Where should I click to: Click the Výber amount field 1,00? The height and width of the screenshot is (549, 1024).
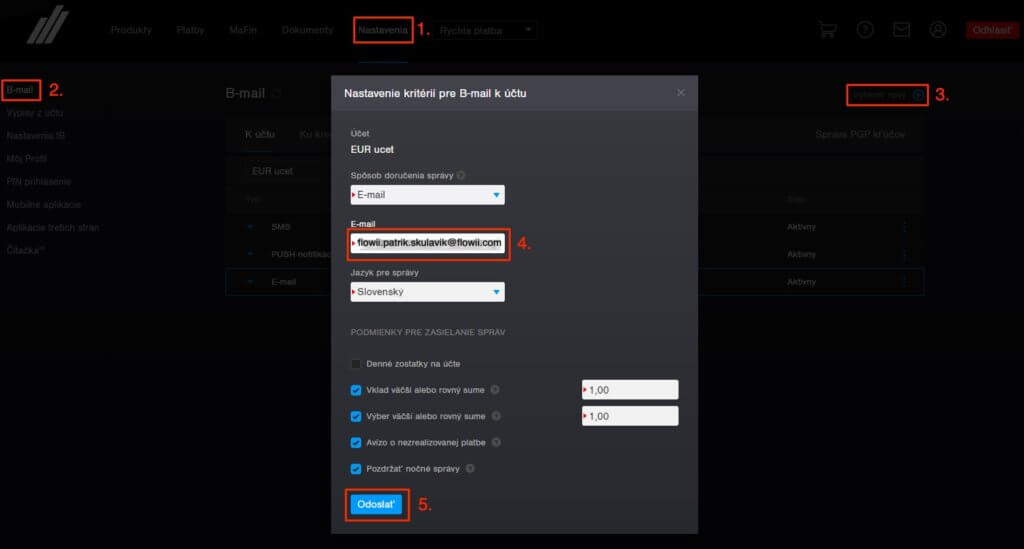(630, 416)
